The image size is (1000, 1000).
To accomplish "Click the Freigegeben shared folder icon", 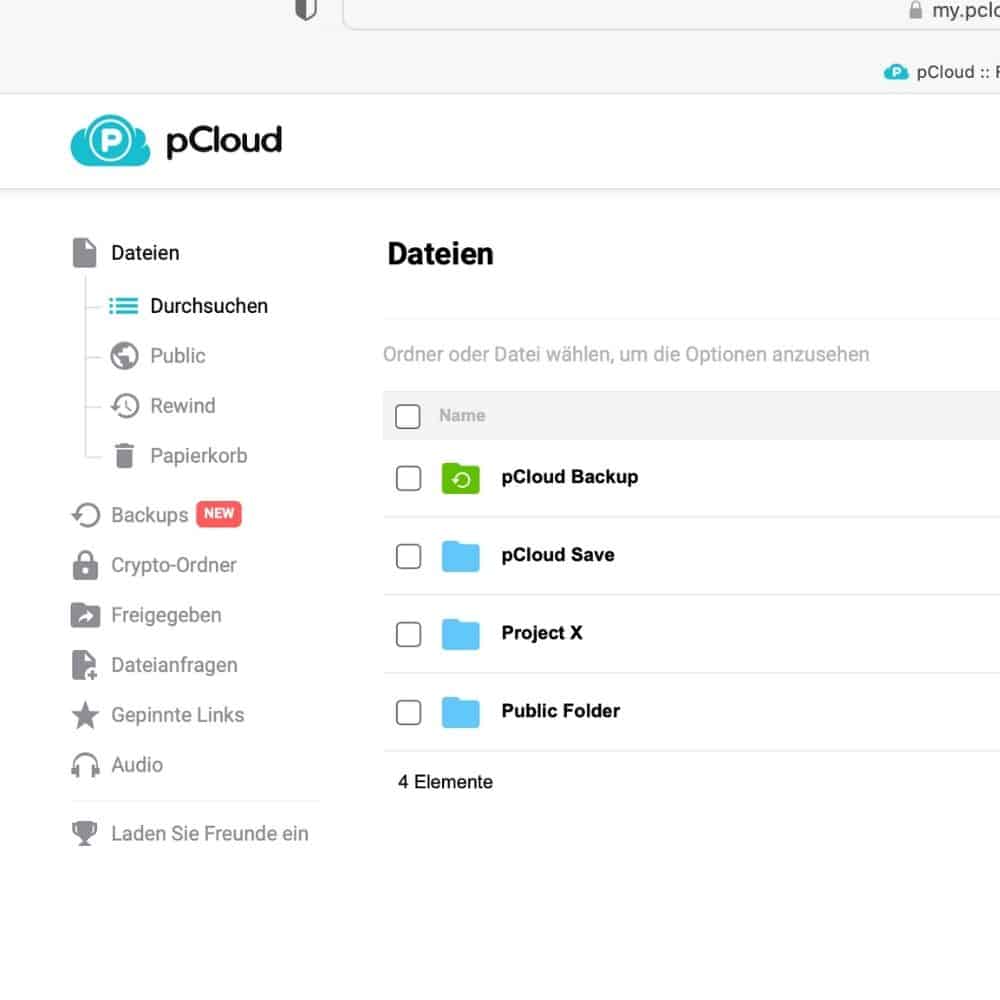I will (85, 615).
